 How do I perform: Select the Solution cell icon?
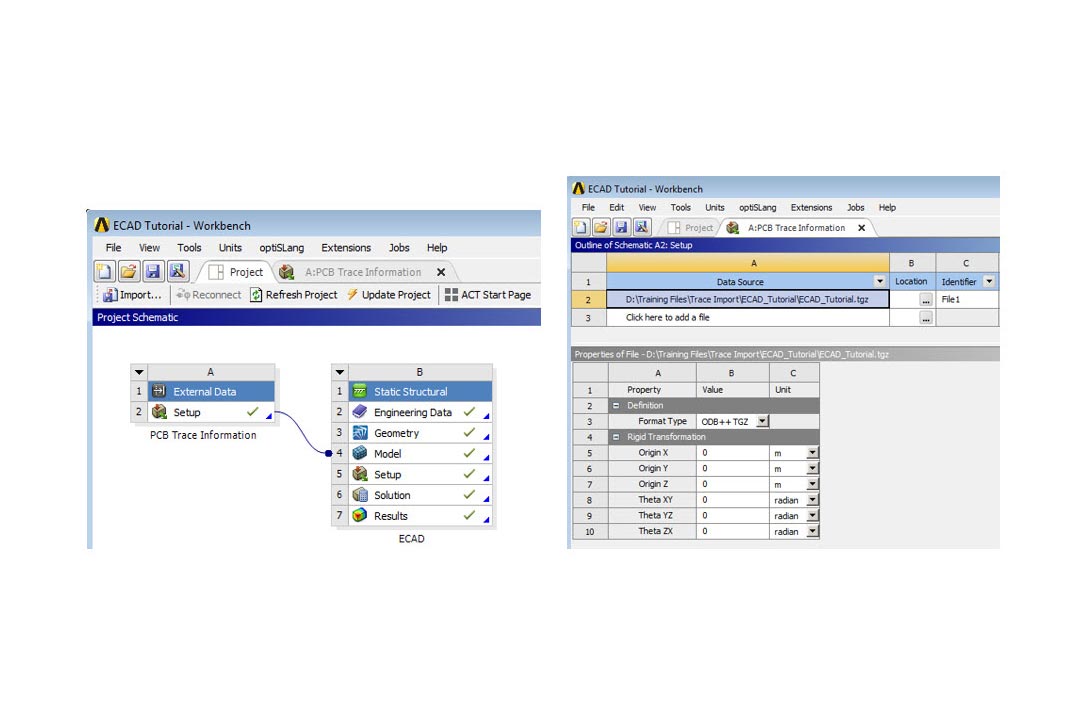point(360,495)
